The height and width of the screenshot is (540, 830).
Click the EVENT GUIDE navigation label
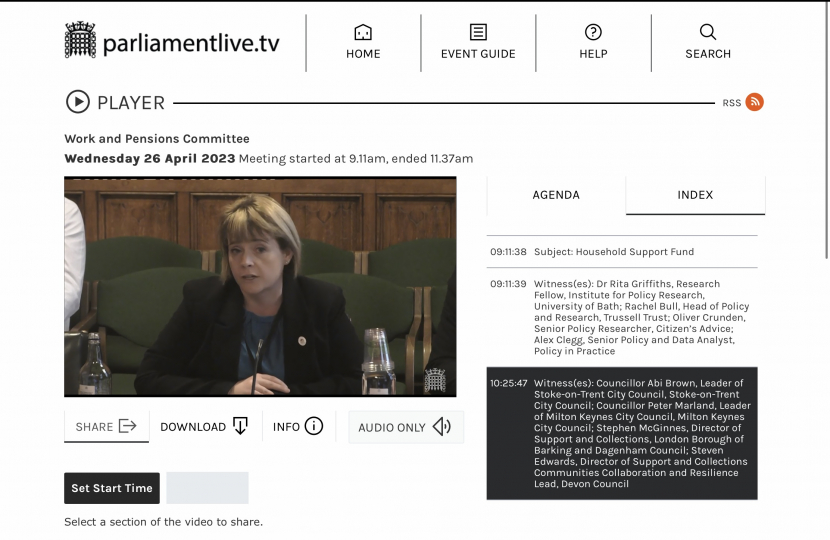pyautogui.click(x=478, y=54)
